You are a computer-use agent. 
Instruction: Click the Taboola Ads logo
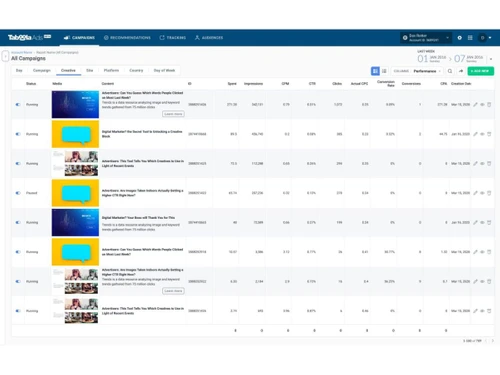(29, 37)
